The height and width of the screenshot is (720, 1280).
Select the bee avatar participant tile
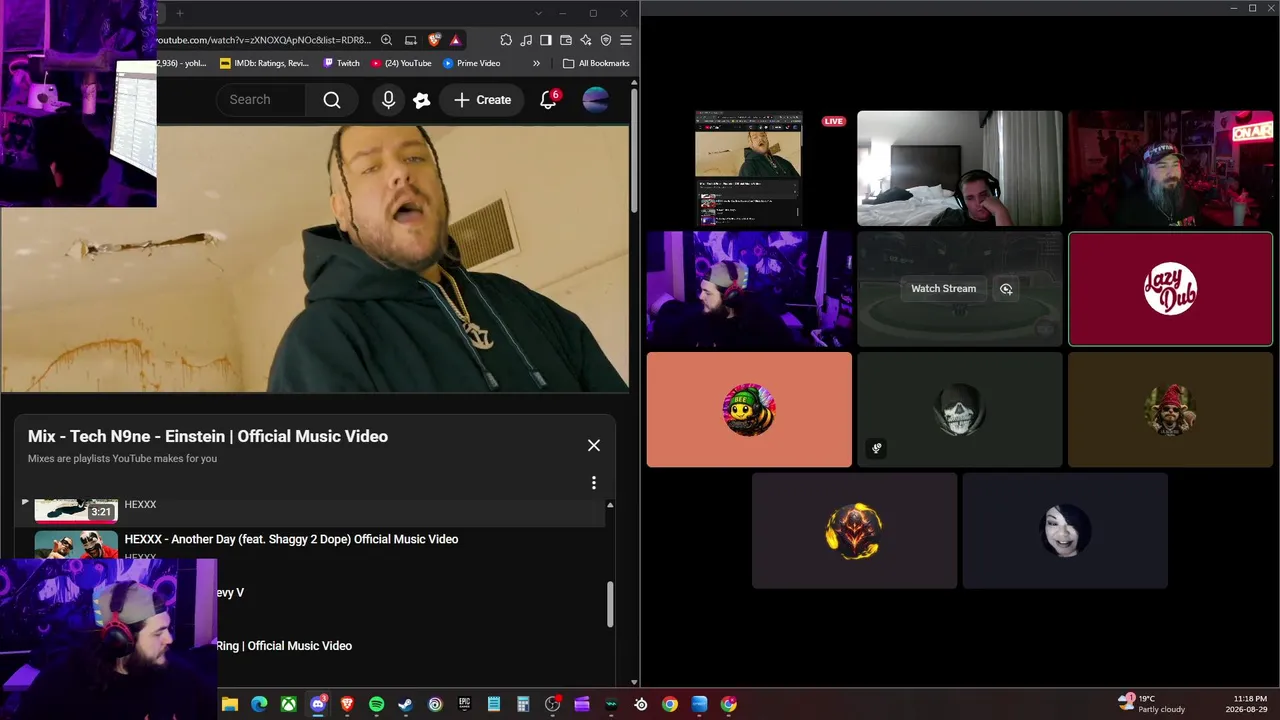click(749, 410)
